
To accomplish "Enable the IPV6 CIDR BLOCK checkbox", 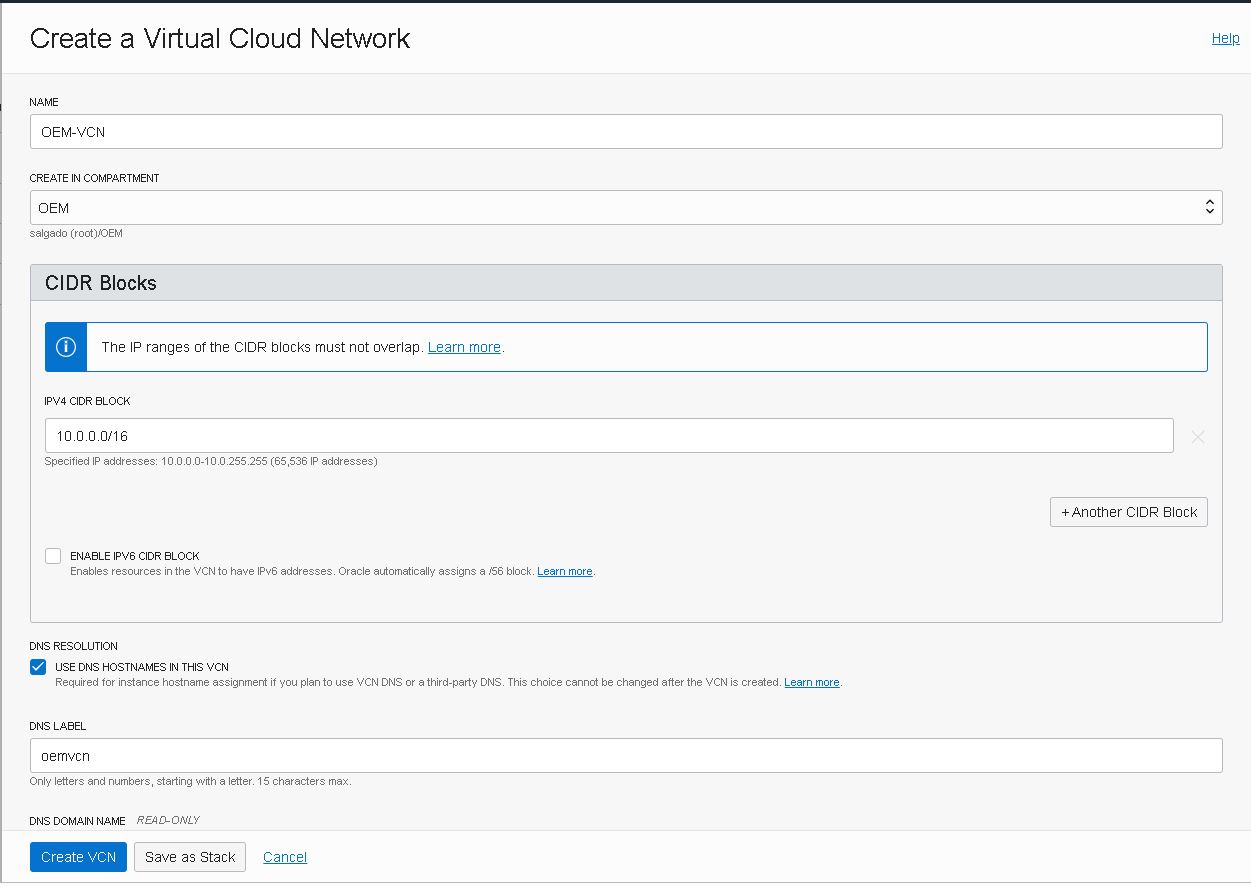I will click(52, 555).
